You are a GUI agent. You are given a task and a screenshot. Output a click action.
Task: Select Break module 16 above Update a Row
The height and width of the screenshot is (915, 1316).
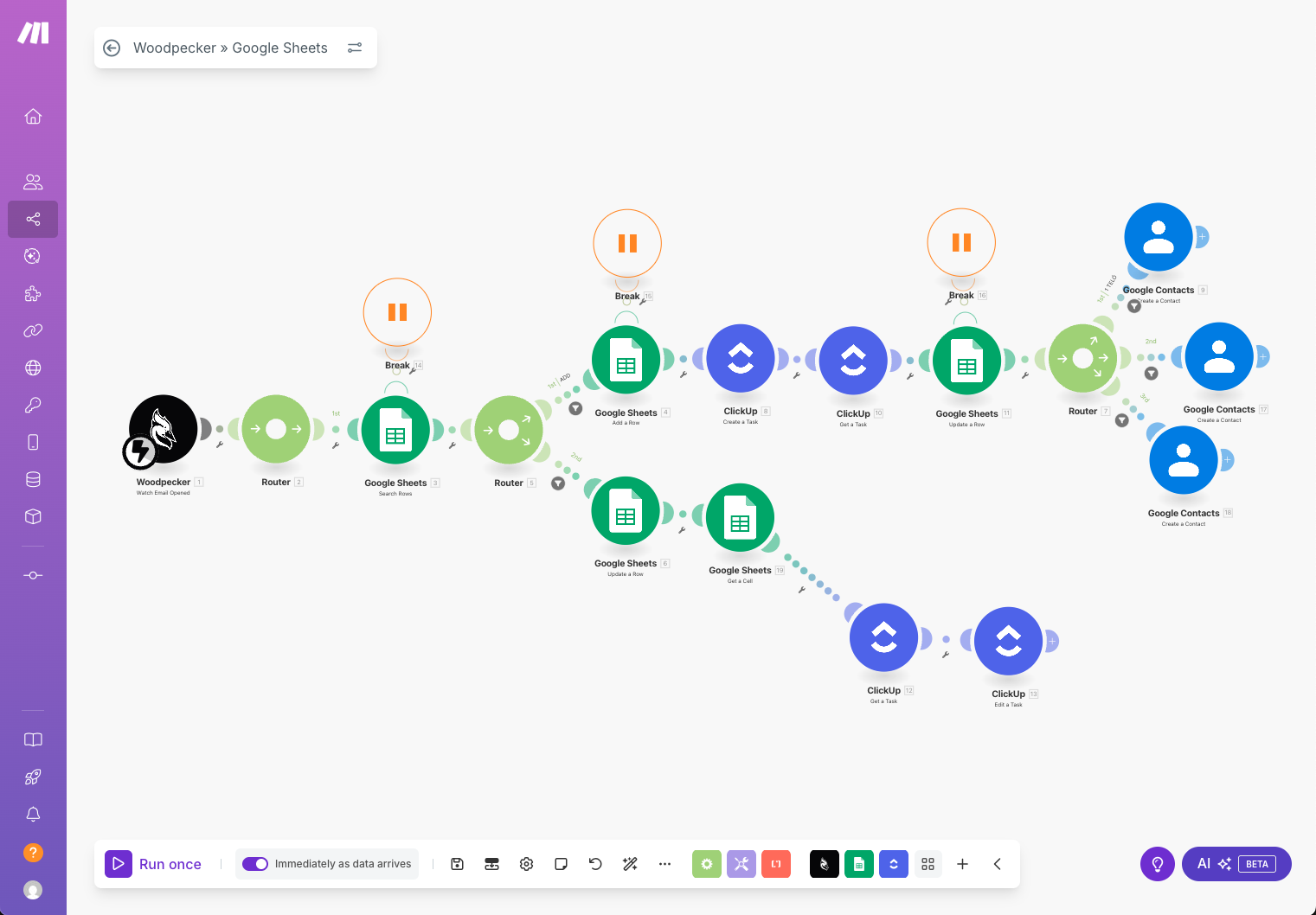tap(961, 243)
